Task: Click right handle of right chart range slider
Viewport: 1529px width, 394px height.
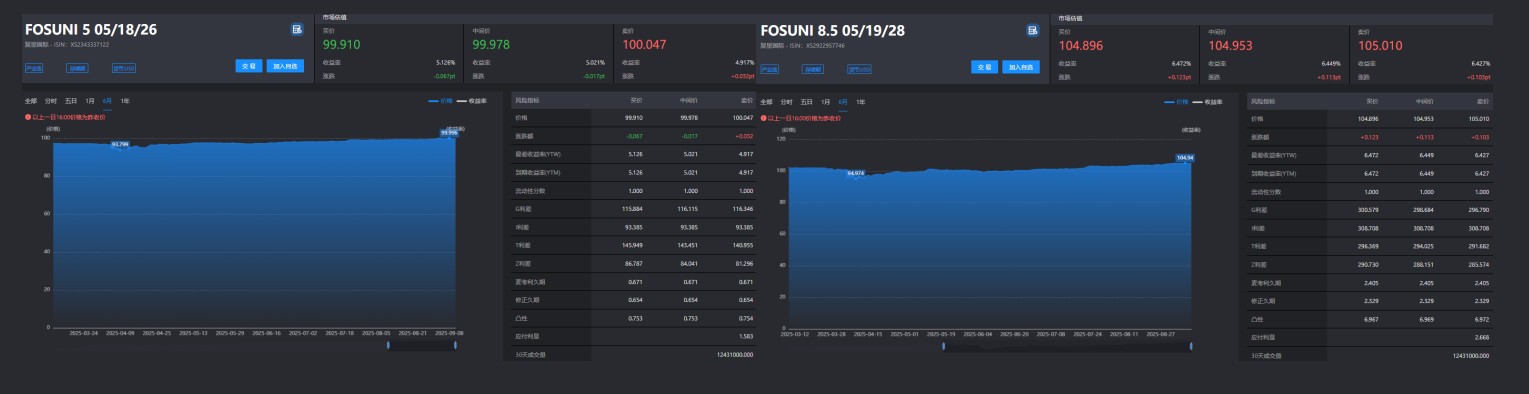Action: [x=1191, y=346]
